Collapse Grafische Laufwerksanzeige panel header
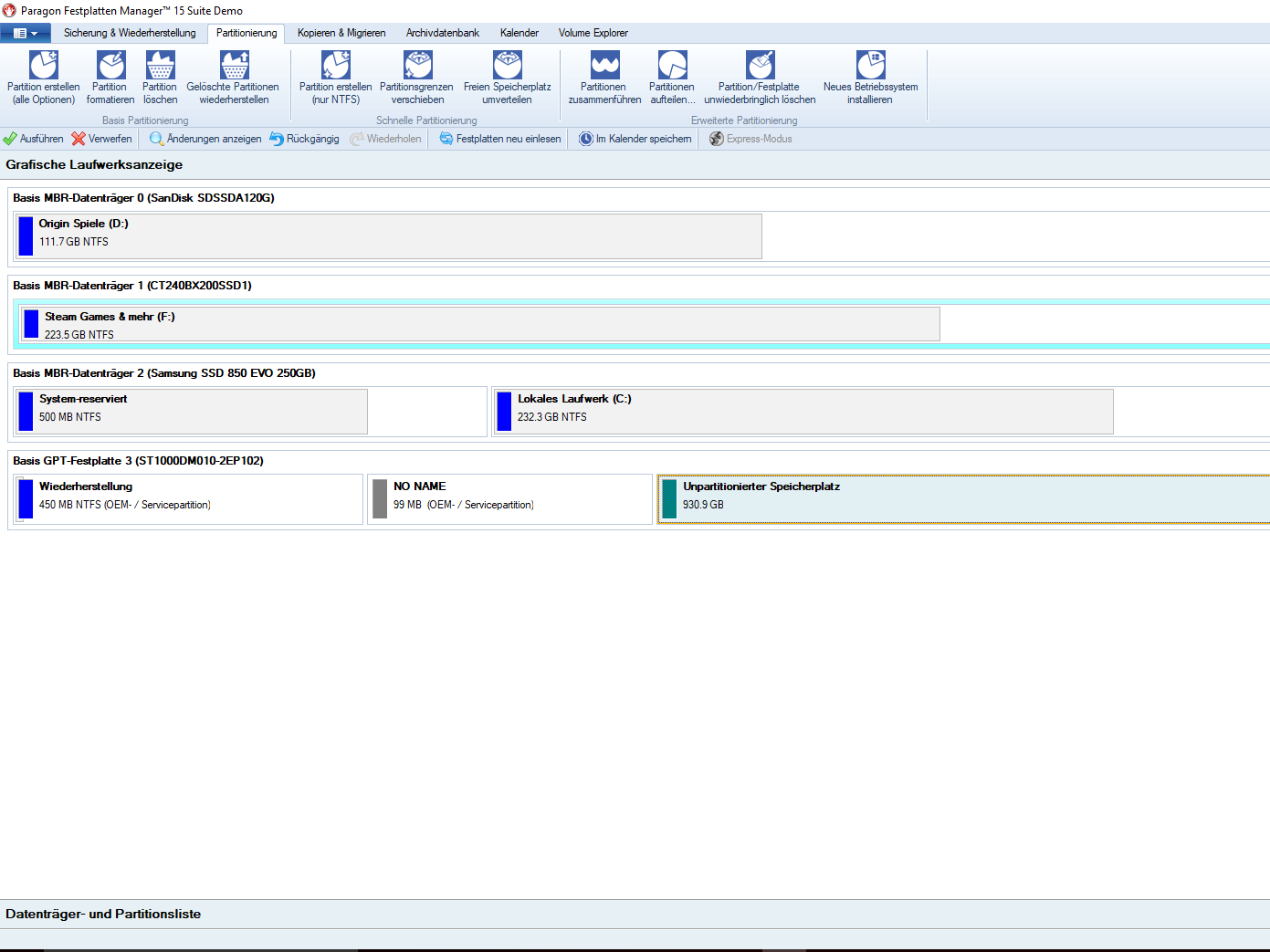 635,165
